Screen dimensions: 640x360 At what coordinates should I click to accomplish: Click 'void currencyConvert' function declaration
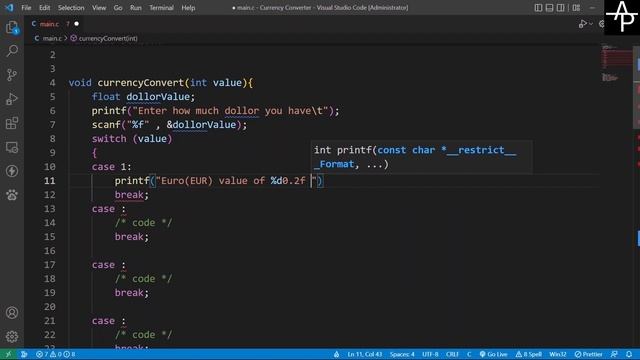(161, 82)
